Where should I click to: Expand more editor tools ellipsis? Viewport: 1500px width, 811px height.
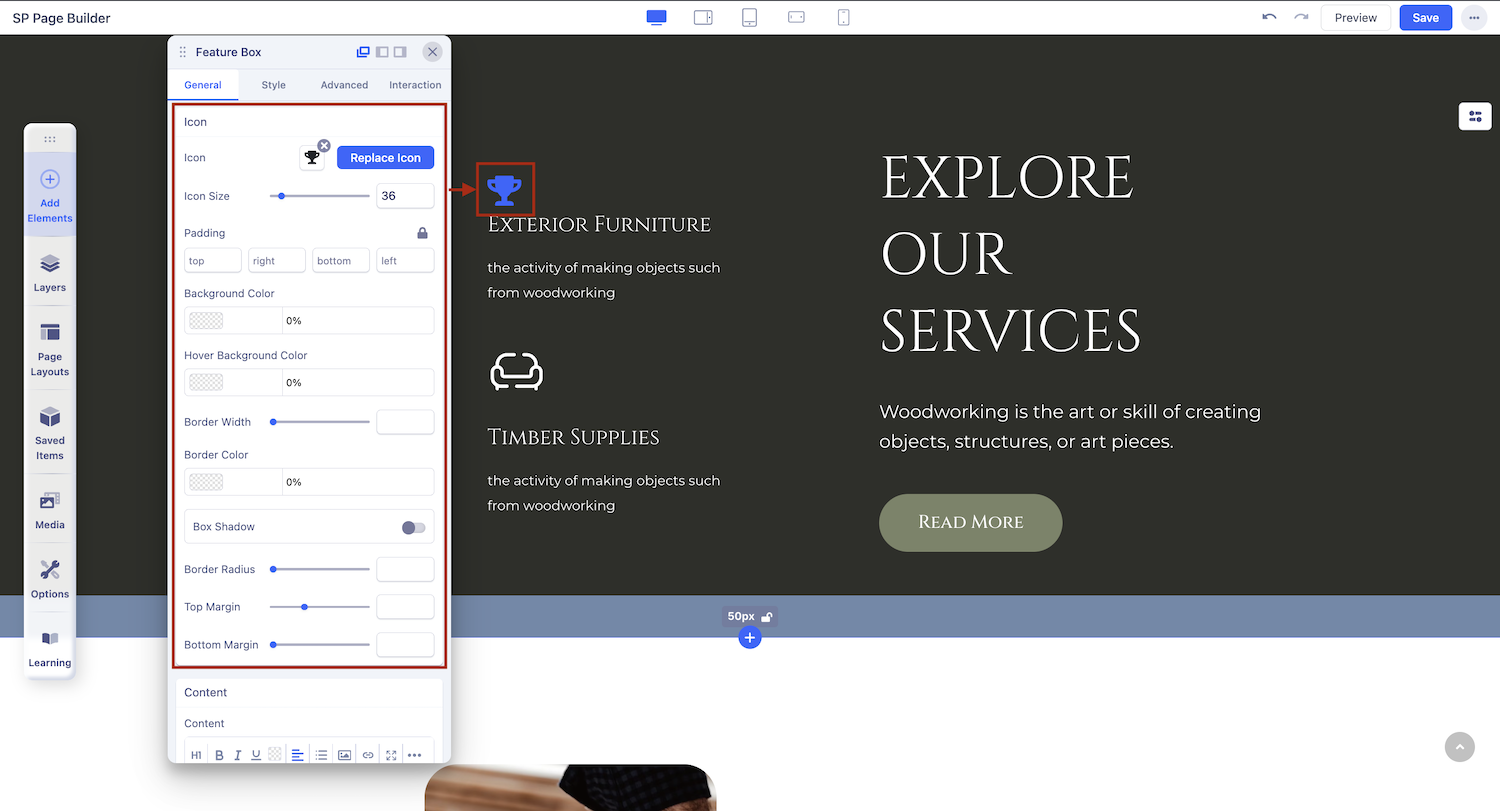pos(414,755)
